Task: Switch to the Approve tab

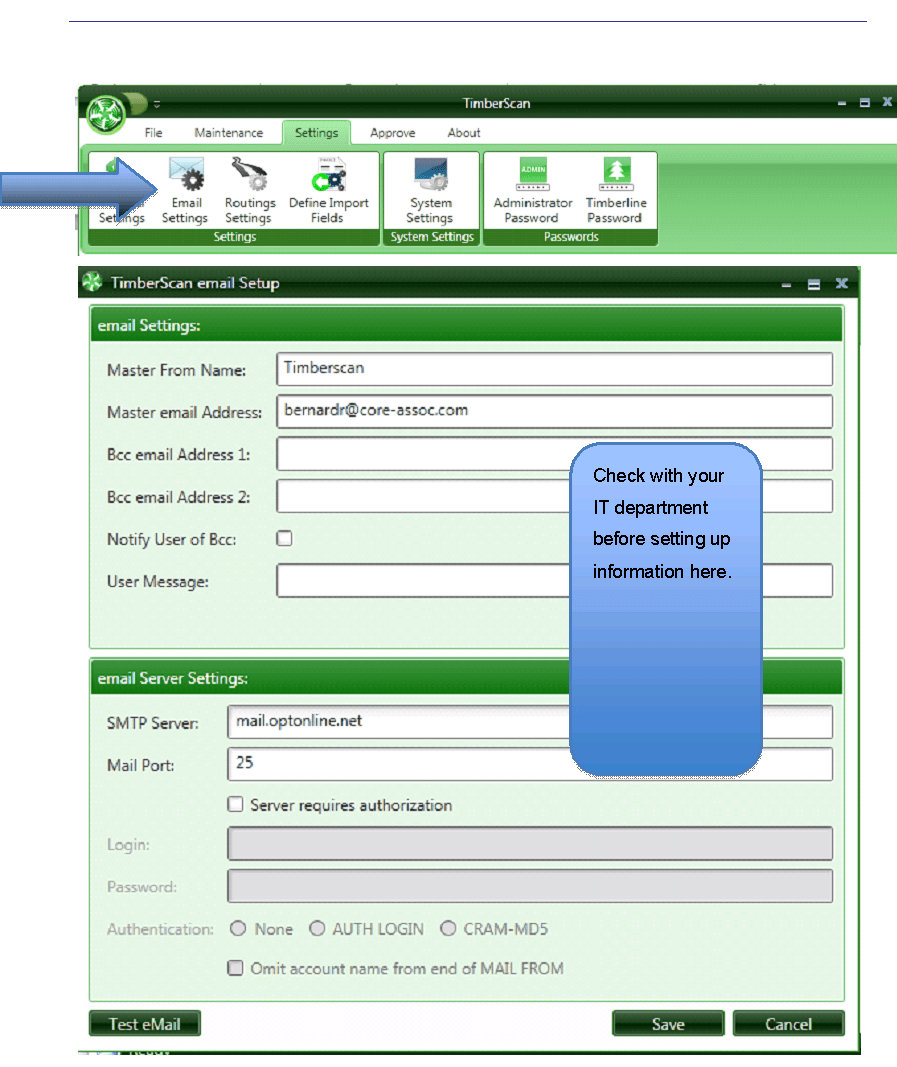Action: click(392, 132)
